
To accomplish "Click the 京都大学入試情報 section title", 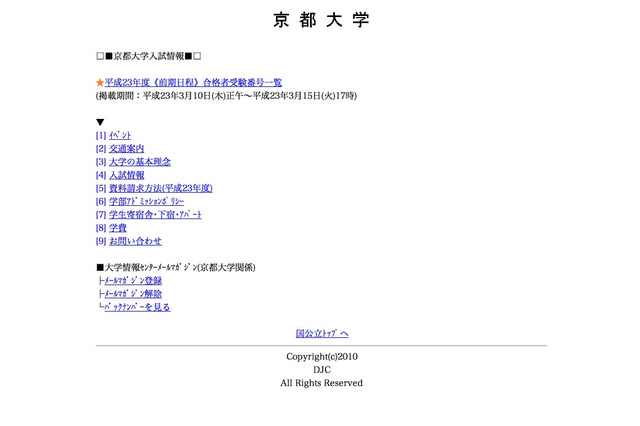I will (149, 56).
